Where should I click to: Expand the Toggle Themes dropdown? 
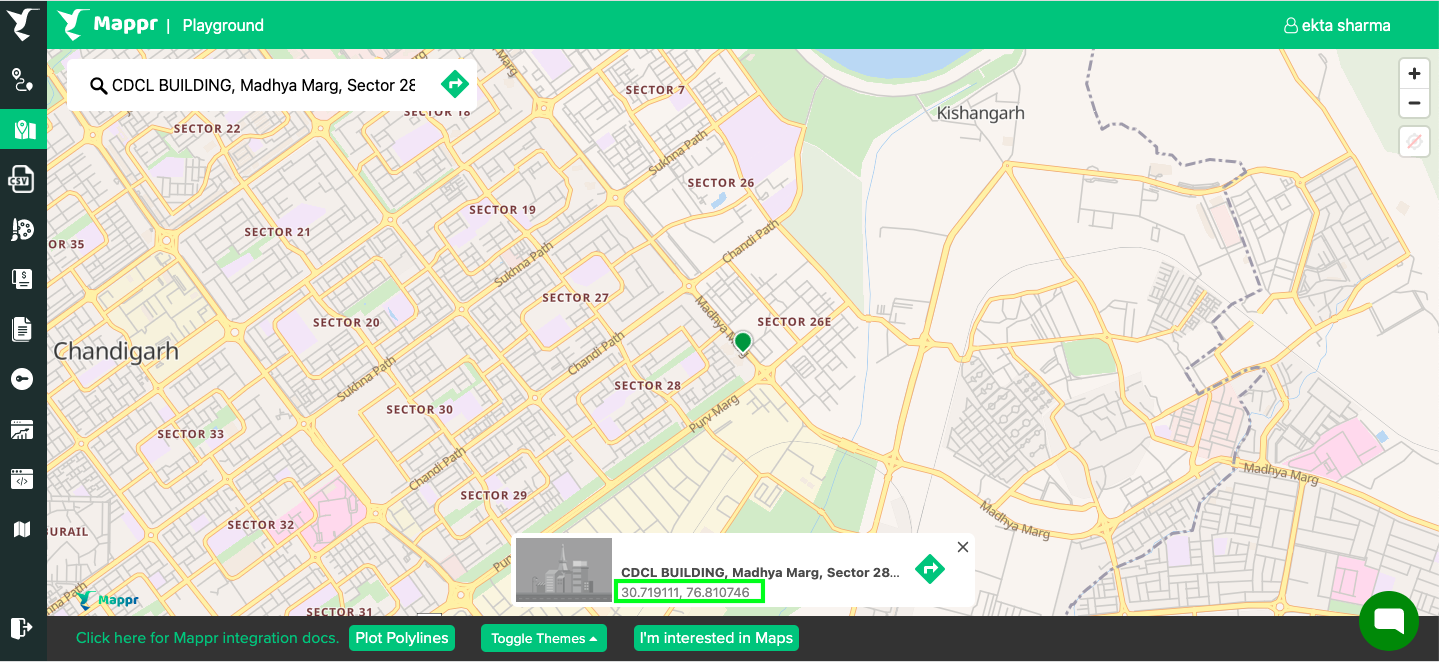tap(543, 638)
